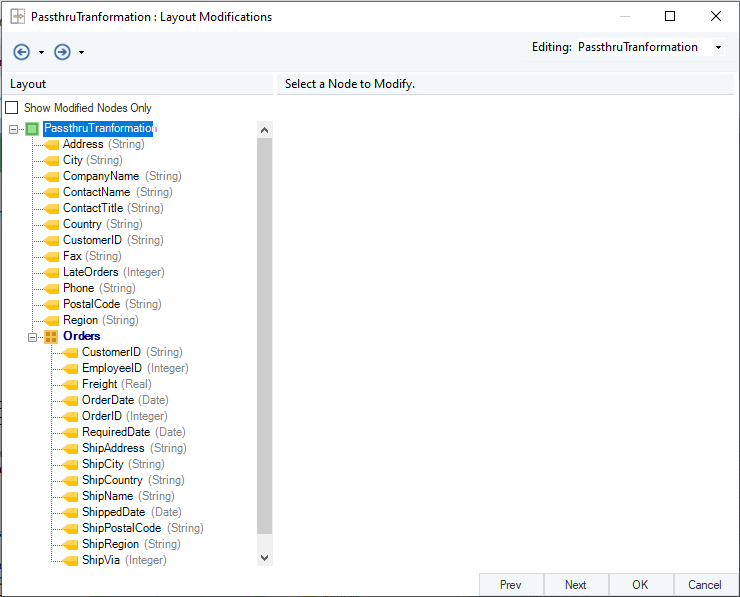The height and width of the screenshot is (597, 740).
Task: Click the orange Orders collection node icon
Action: (x=51, y=337)
